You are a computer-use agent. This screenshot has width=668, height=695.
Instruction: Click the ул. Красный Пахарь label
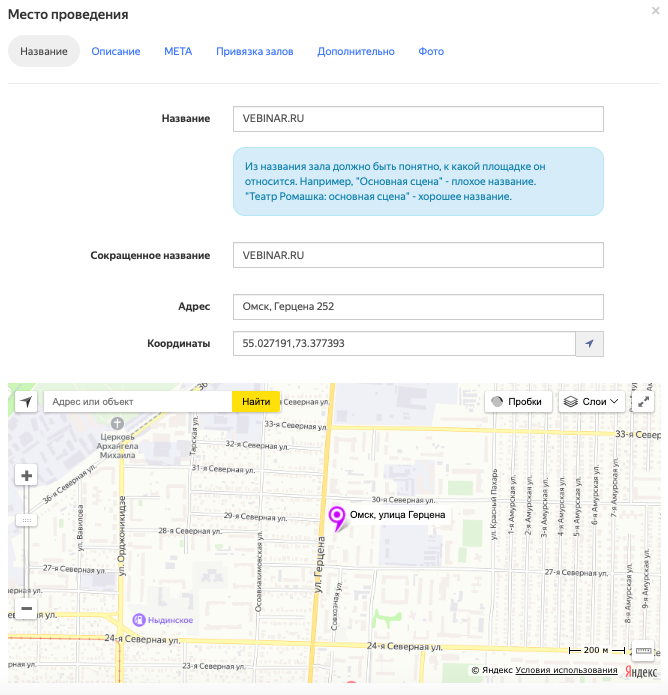(x=494, y=504)
